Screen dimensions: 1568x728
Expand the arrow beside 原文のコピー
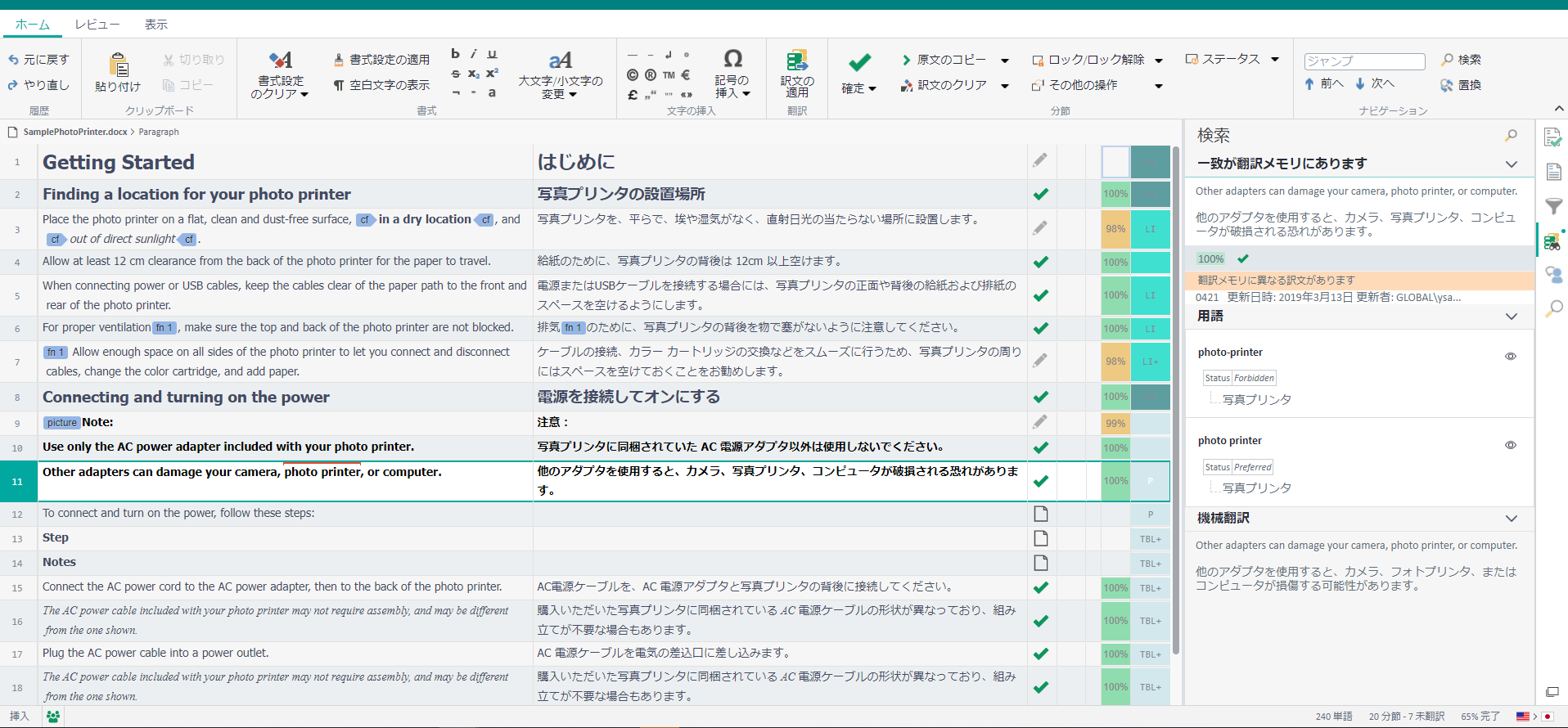(1005, 61)
